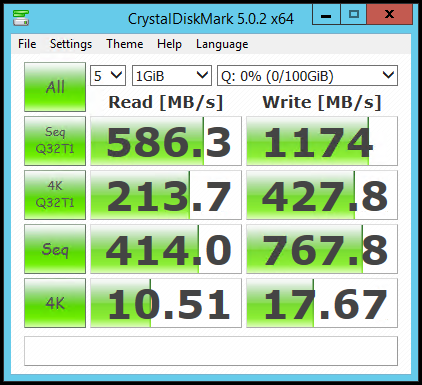
Task: Click the empty comment field at bottom
Action: click(211, 351)
